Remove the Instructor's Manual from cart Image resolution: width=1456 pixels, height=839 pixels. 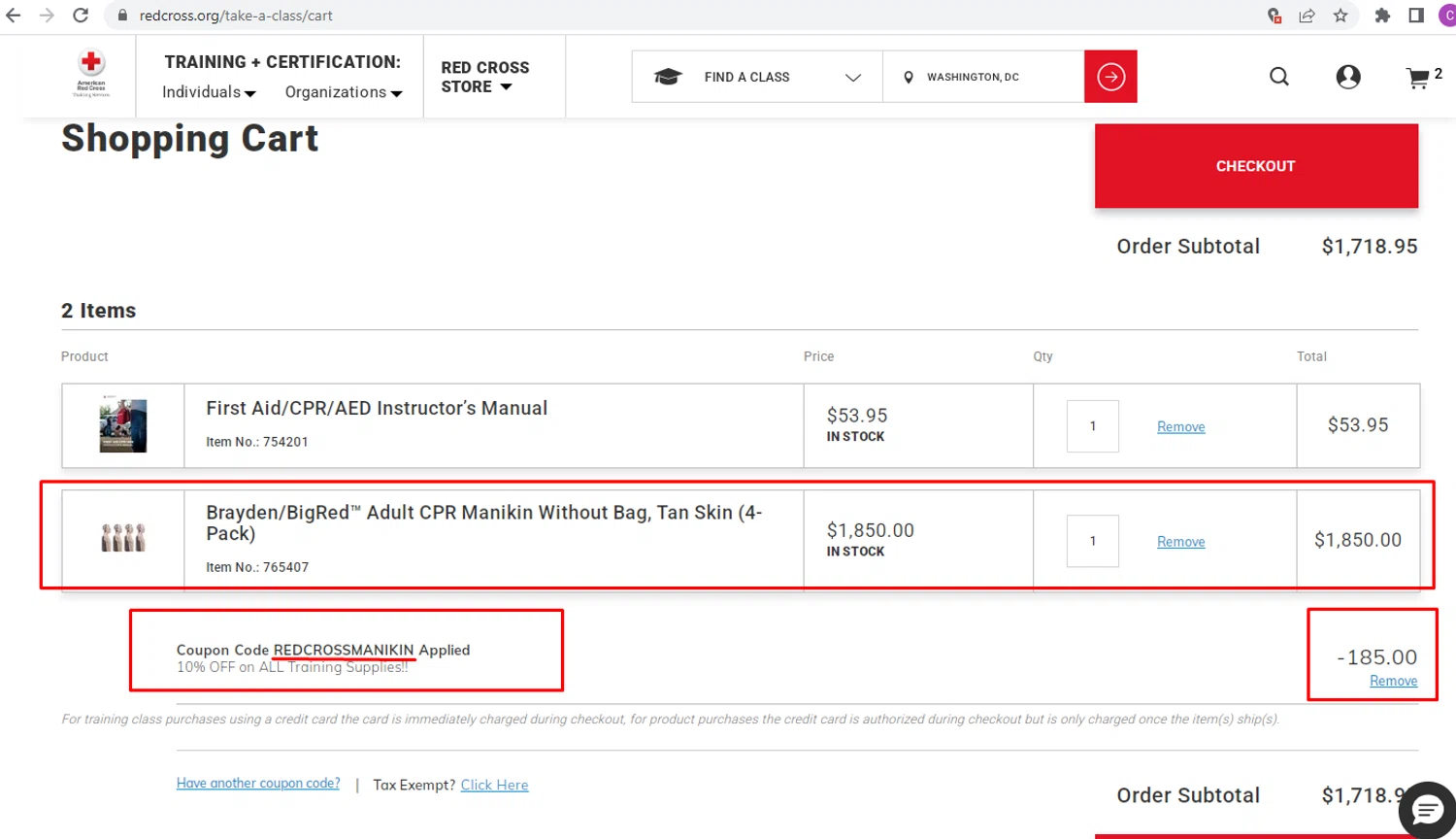(1180, 427)
